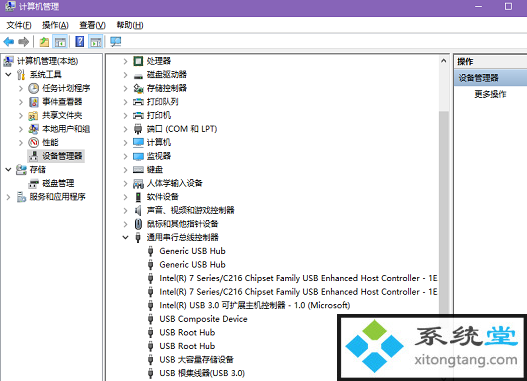
Task: Select 磁盘管理 under 存储
Action: point(58,183)
